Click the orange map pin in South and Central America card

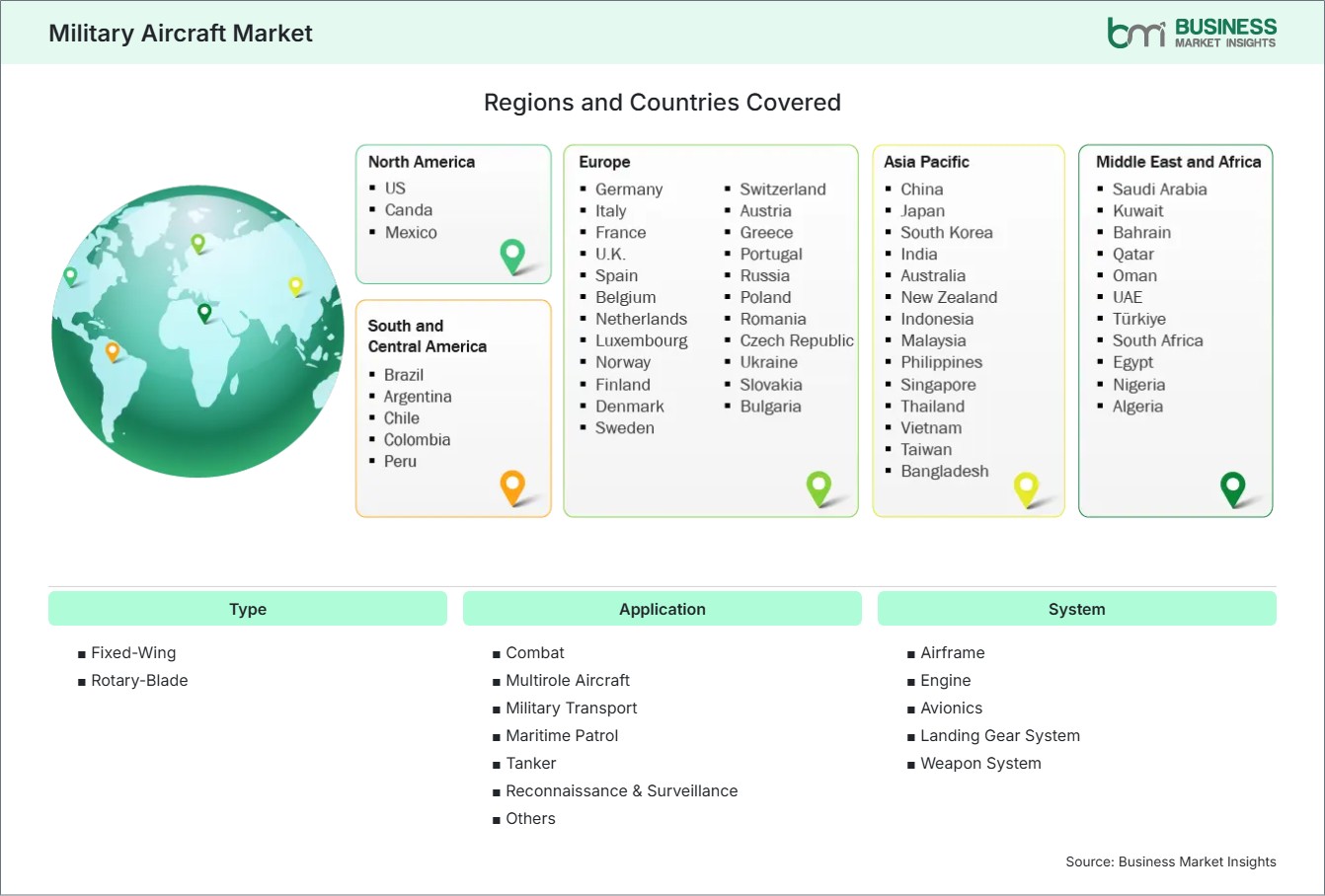click(512, 487)
